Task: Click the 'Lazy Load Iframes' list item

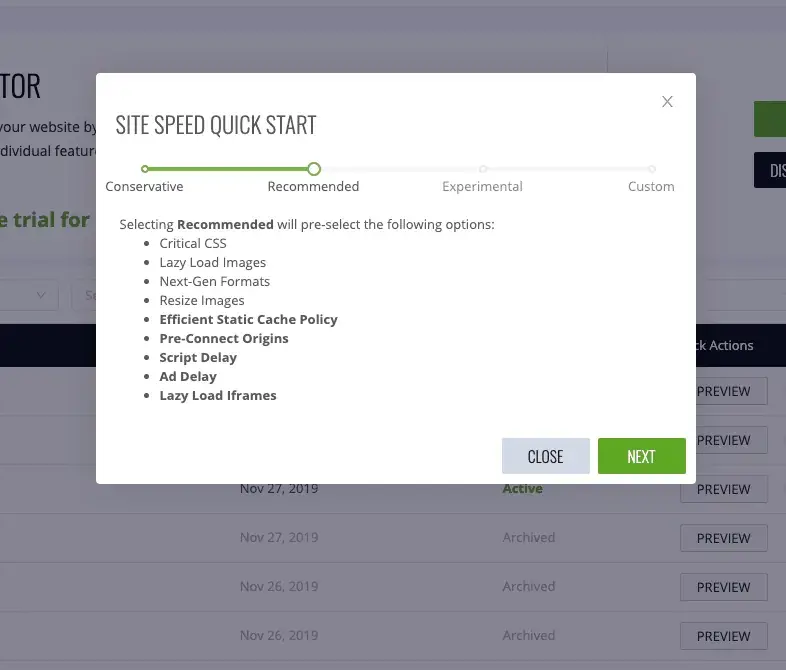Action: click(x=218, y=395)
